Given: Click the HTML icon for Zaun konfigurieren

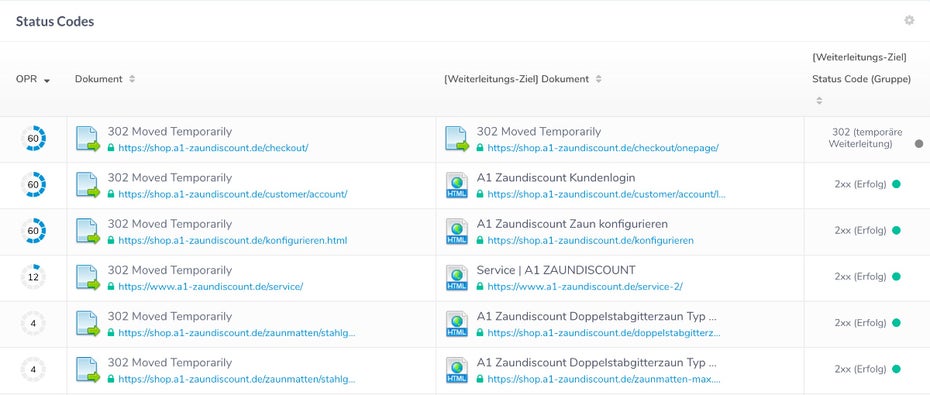Looking at the screenshot, I should click(x=457, y=231).
